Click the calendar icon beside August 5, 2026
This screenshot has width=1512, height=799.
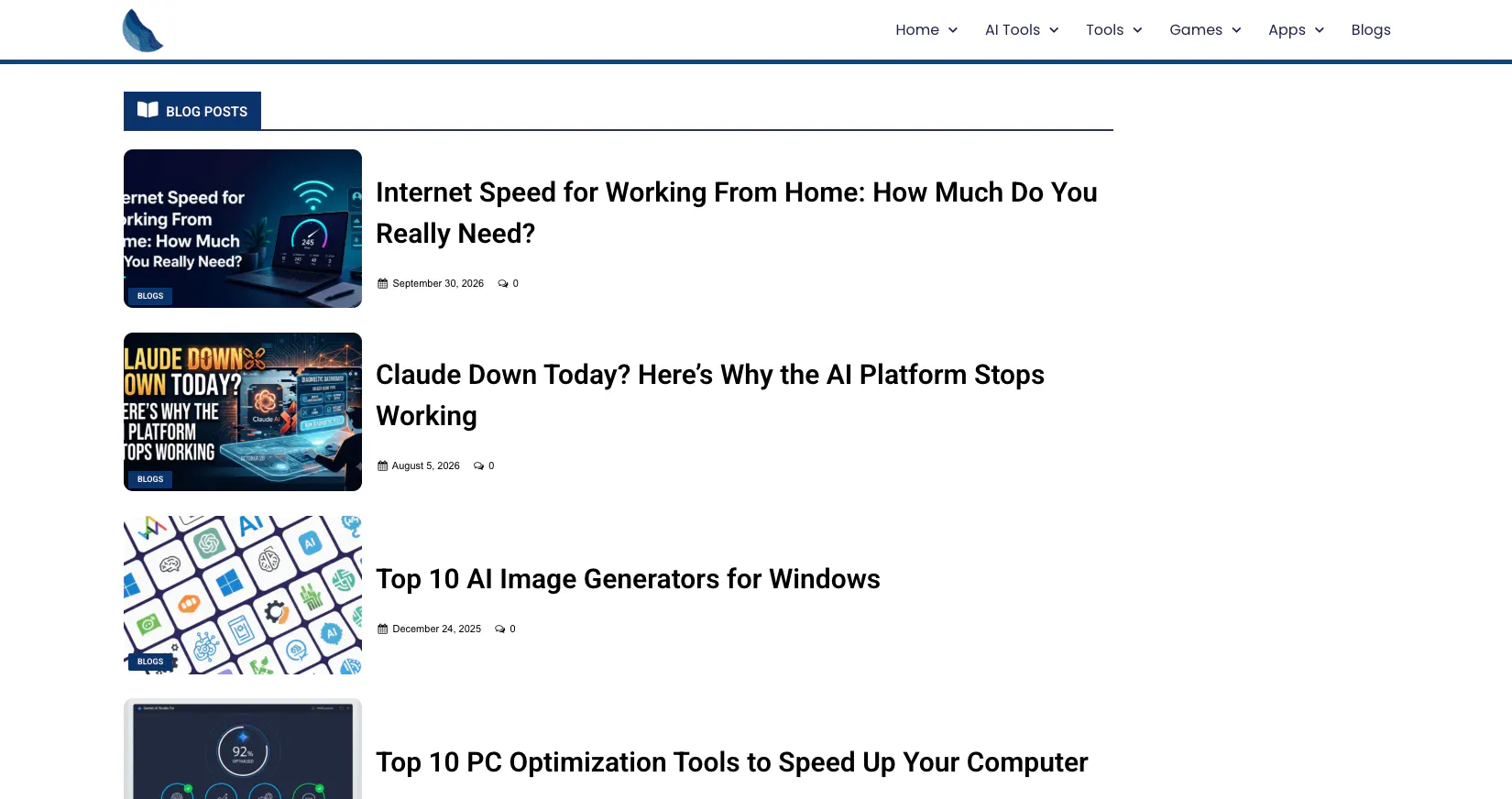(x=383, y=466)
